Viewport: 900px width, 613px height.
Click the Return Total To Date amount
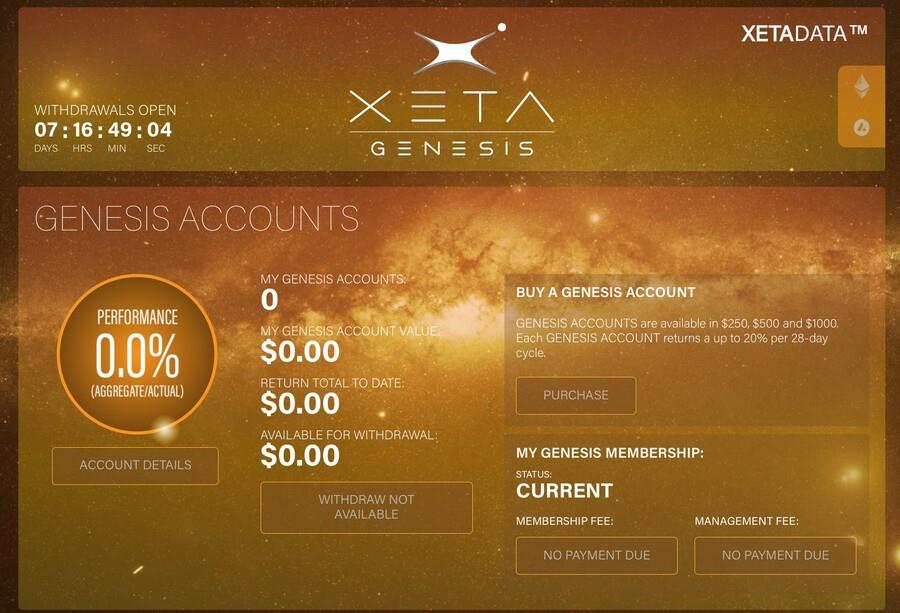click(x=300, y=404)
